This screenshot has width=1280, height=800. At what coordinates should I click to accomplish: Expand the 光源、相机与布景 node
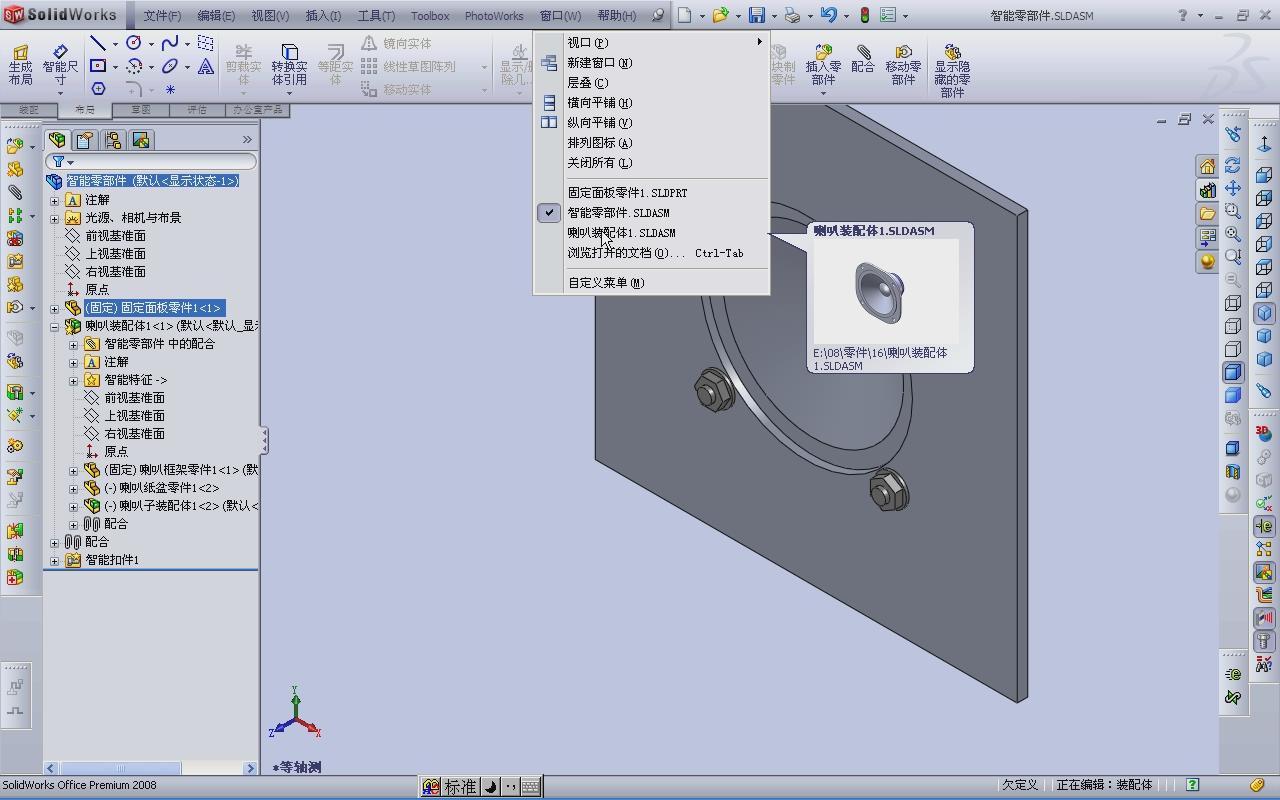click(55, 218)
